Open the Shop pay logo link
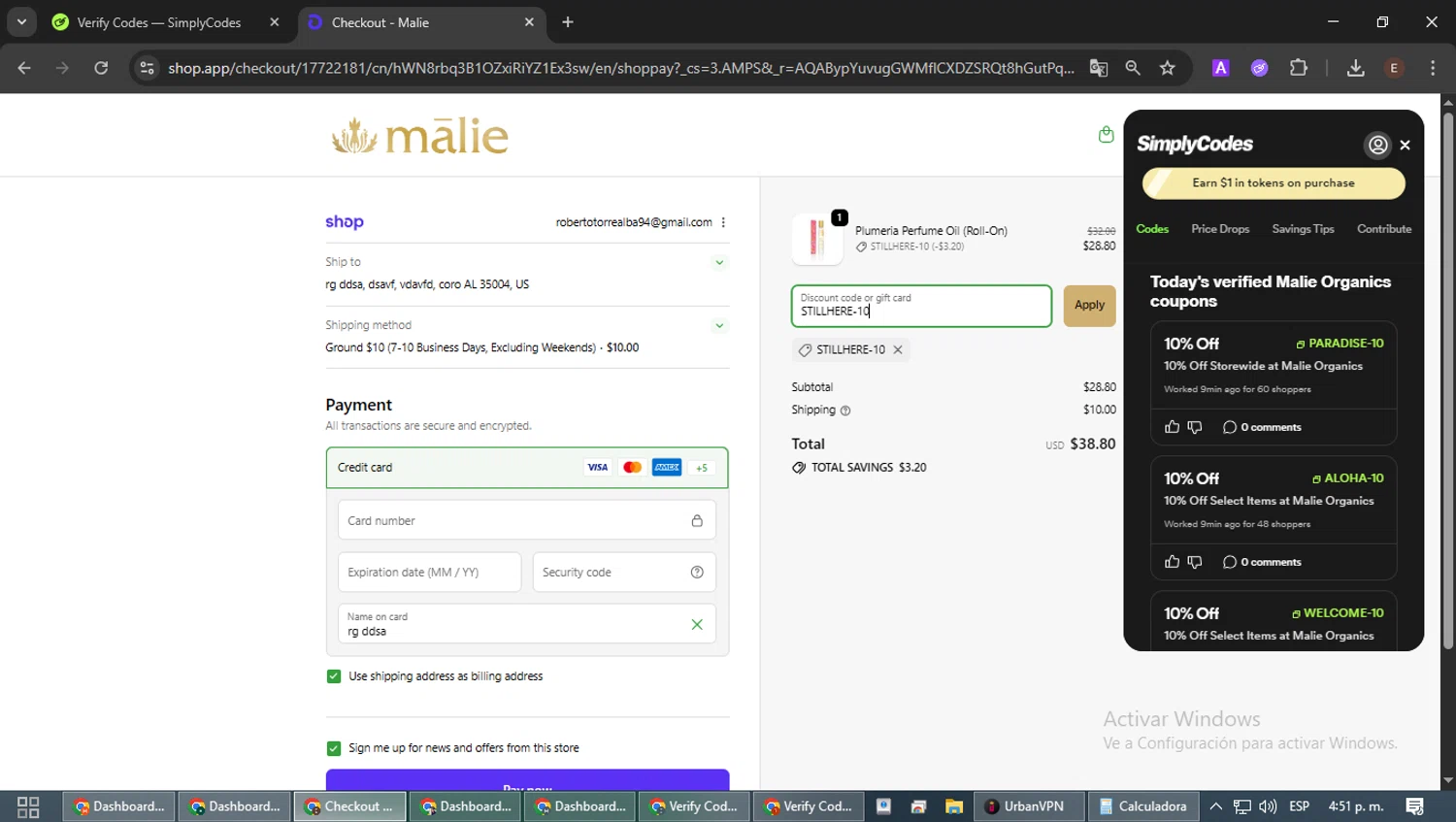The width and height of the screenshot is (1456, 822). coord(345,222)
